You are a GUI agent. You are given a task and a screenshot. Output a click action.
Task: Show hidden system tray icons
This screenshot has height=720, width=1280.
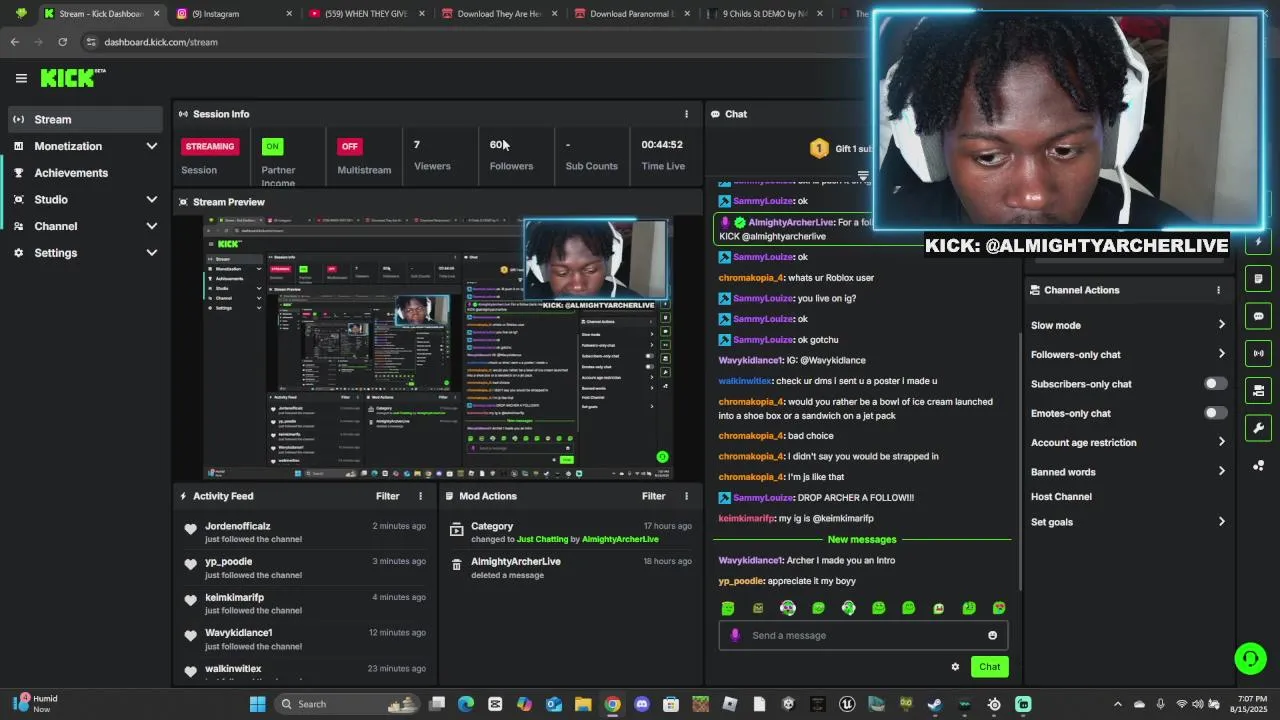[x=1118, y=704]
